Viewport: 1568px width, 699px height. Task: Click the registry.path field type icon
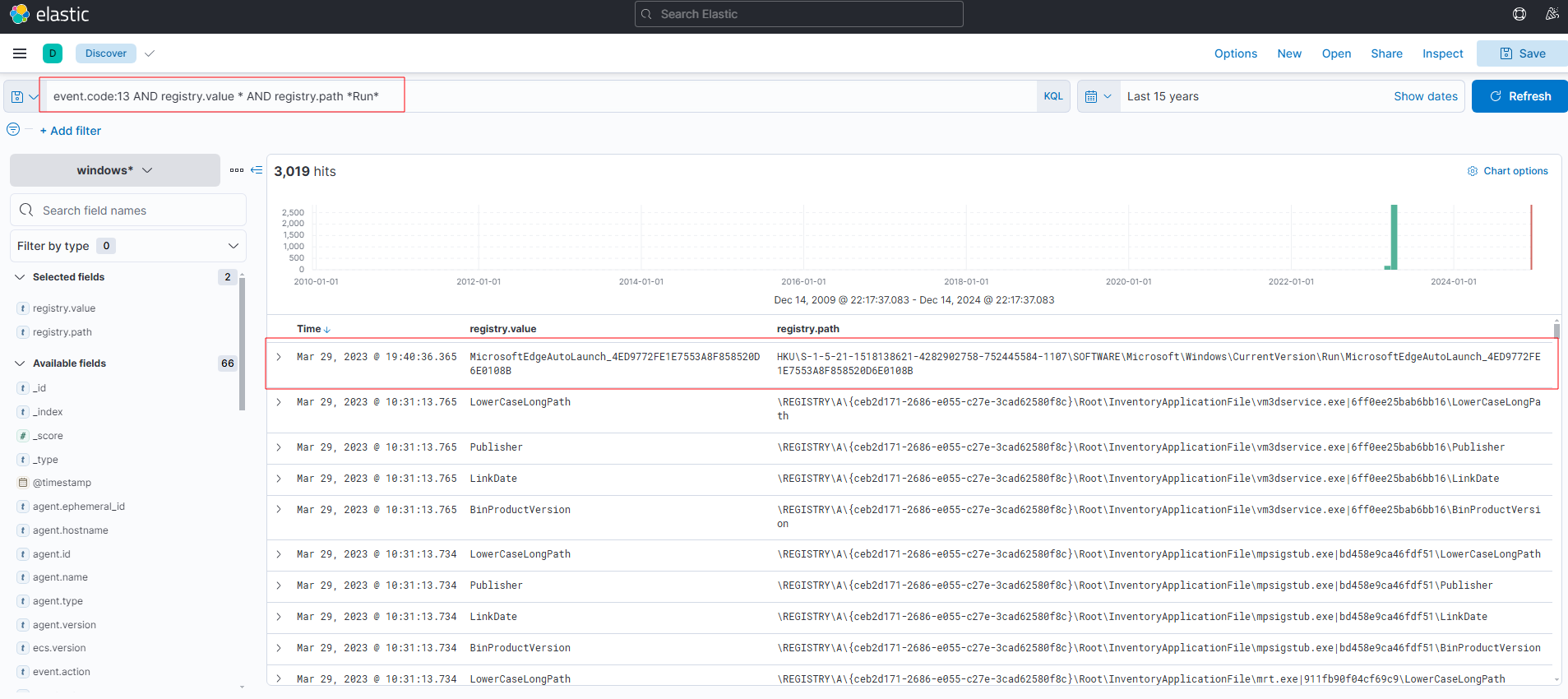point(23,332)
